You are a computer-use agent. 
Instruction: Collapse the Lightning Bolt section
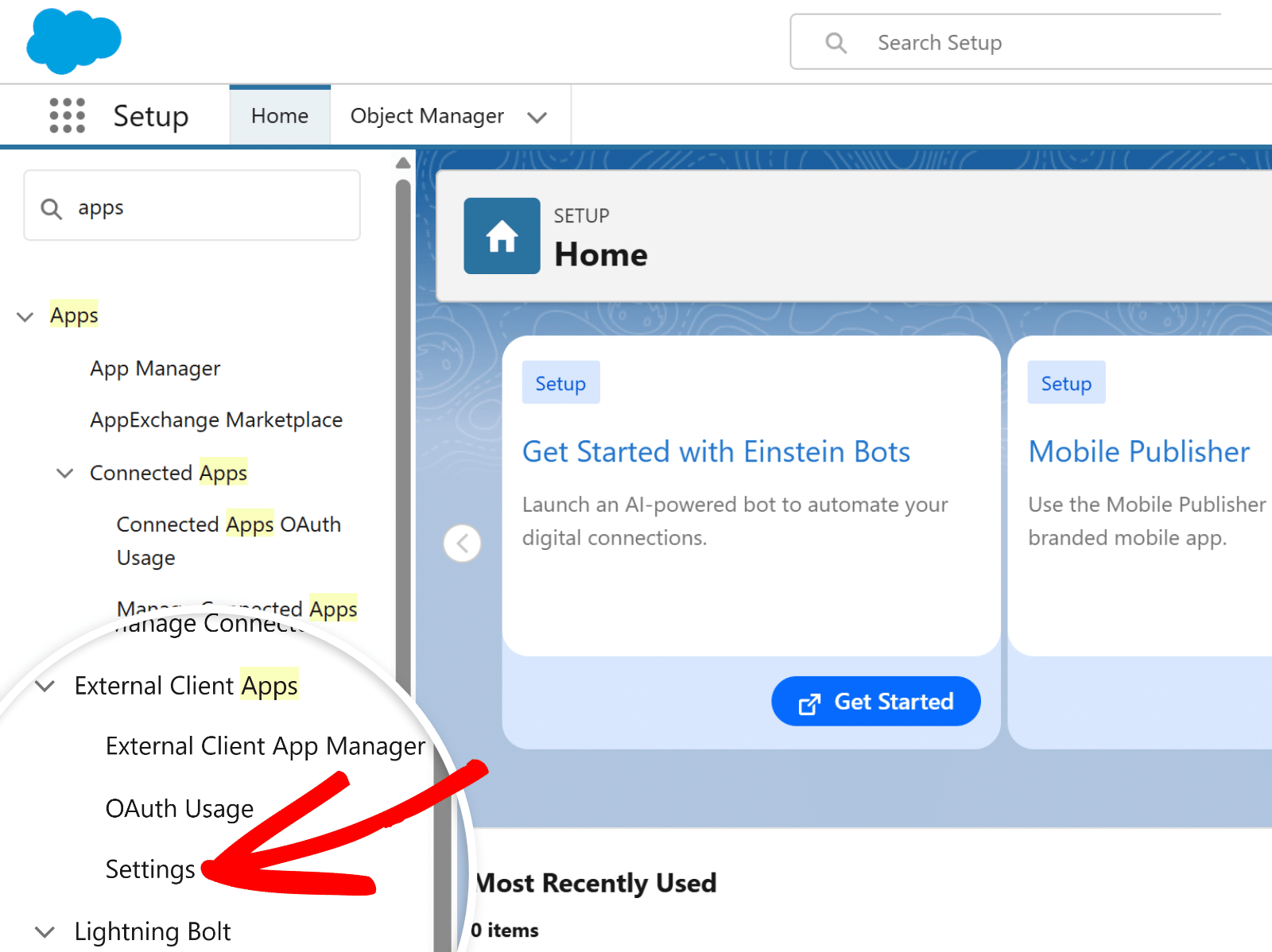click(45, 931)
